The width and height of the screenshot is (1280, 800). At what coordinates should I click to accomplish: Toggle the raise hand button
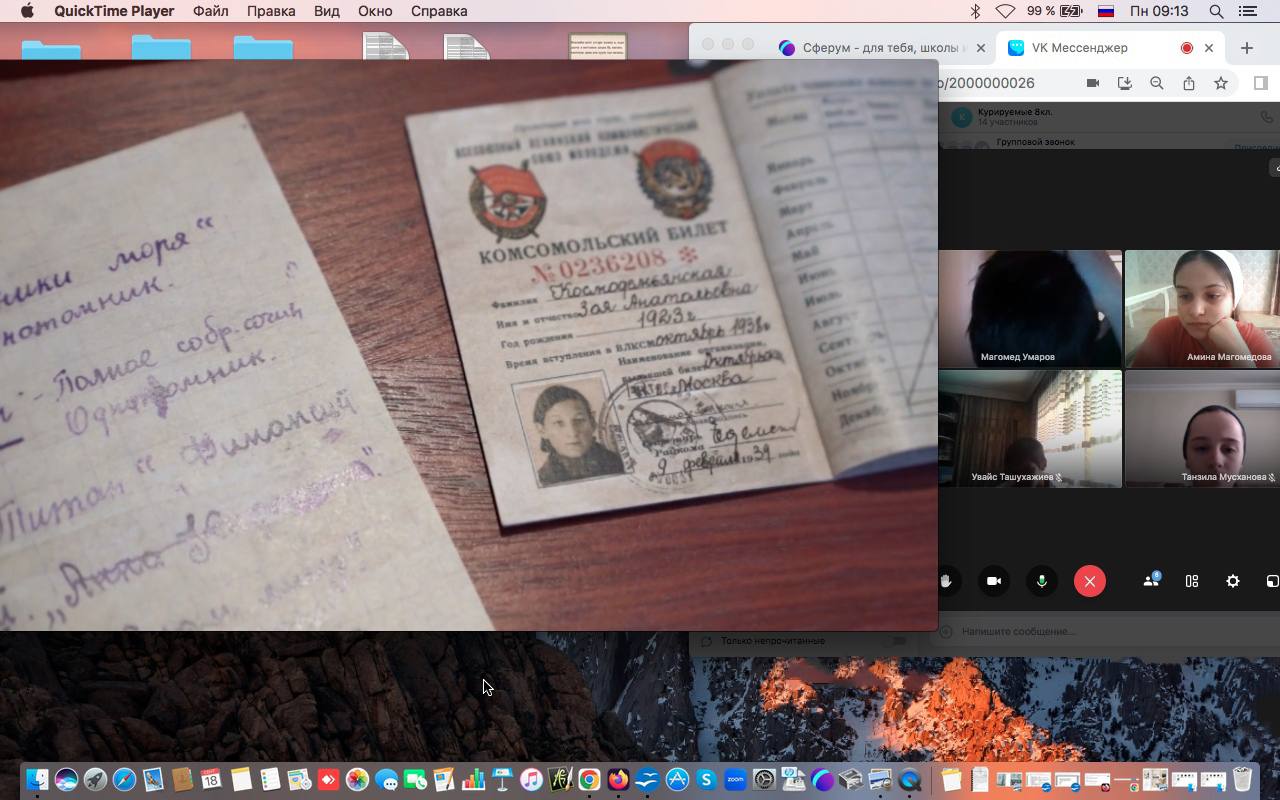946,581
